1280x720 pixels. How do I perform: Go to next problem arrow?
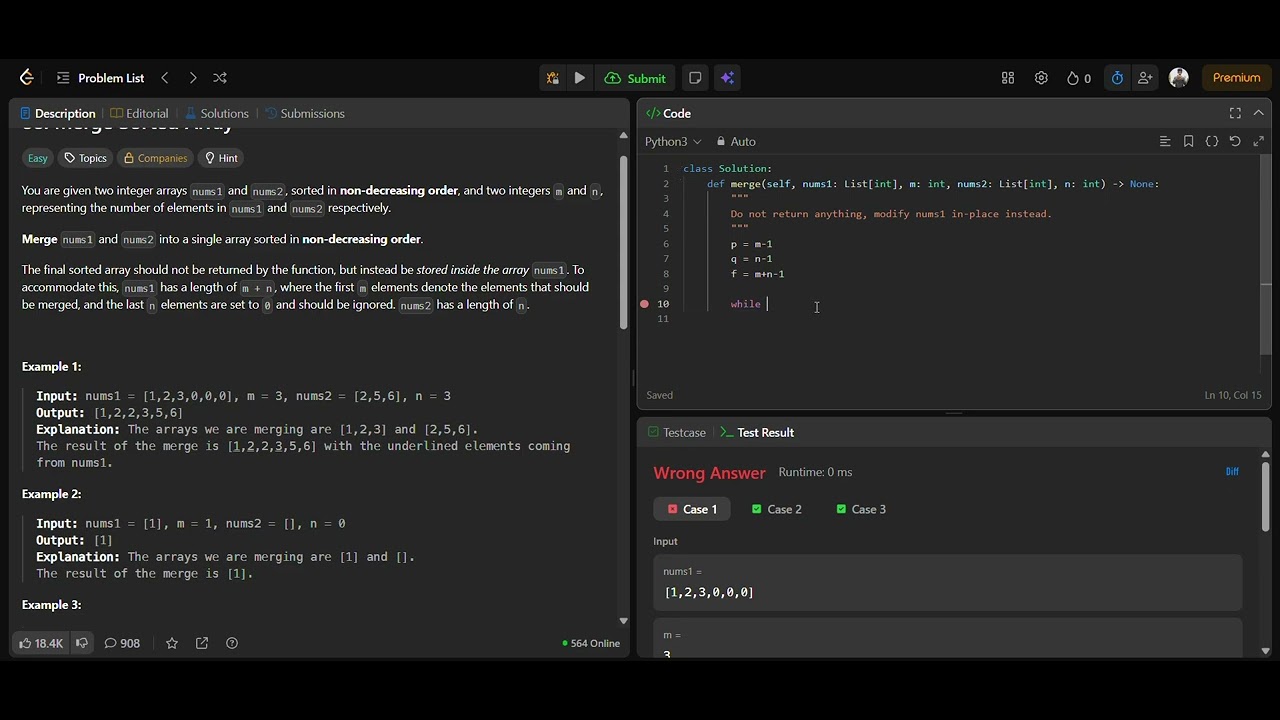[192, 78]
